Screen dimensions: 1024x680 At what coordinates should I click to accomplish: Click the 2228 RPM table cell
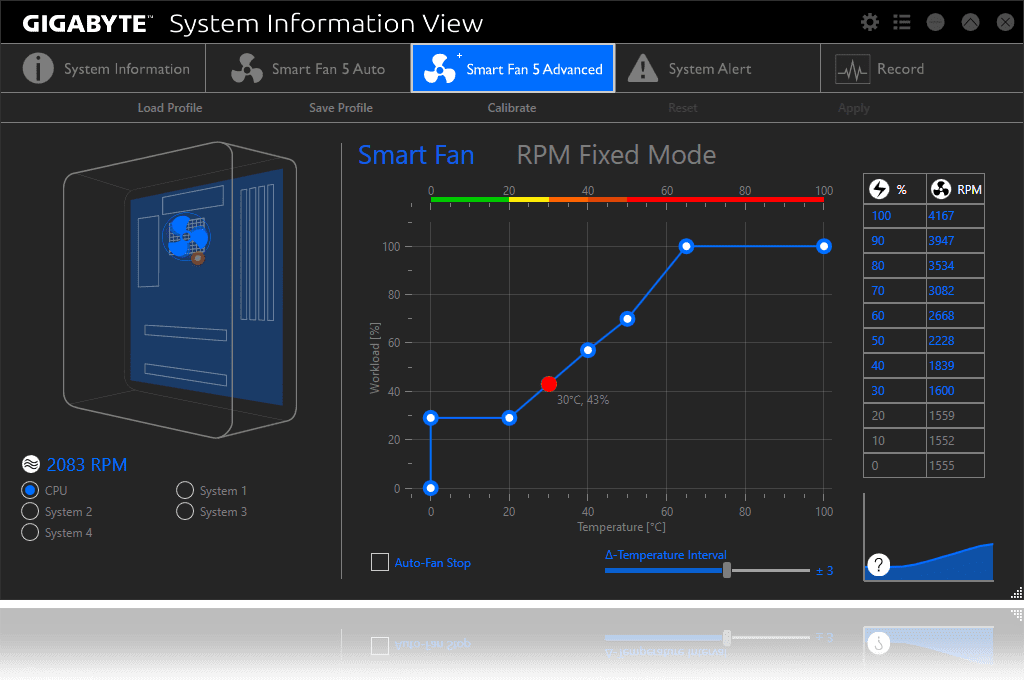coord(955,340)
